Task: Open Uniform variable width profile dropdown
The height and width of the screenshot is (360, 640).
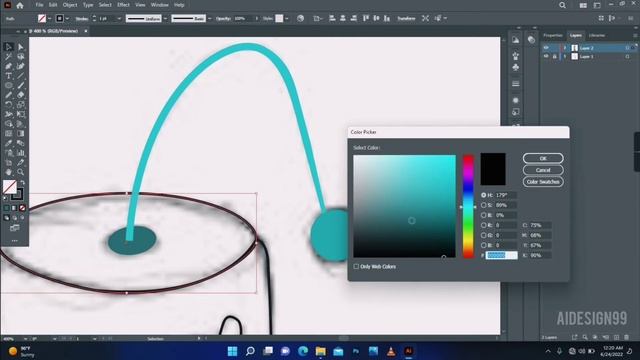Action: 165,18
